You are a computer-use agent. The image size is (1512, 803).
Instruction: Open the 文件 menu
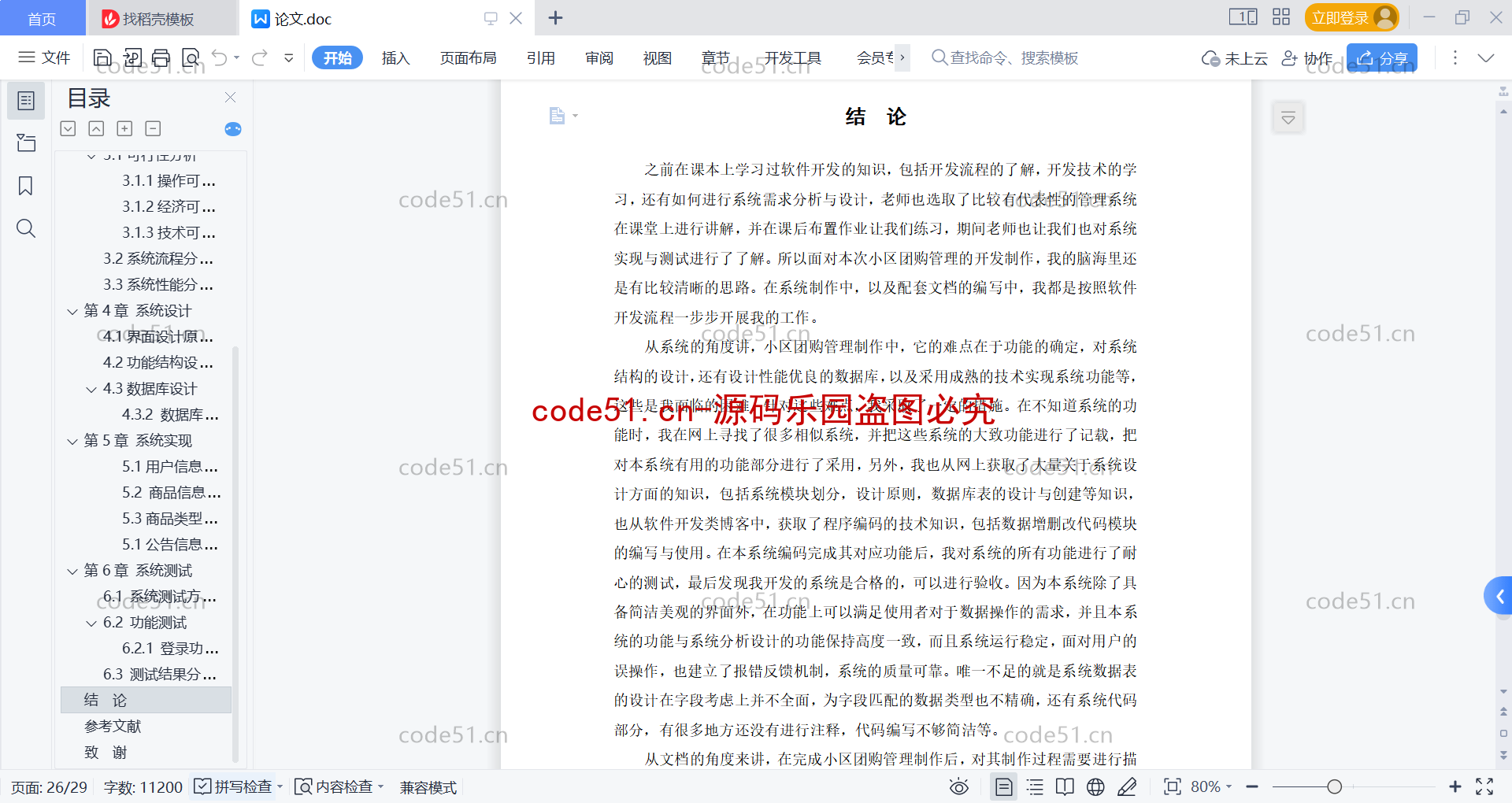tap(44, 57)
